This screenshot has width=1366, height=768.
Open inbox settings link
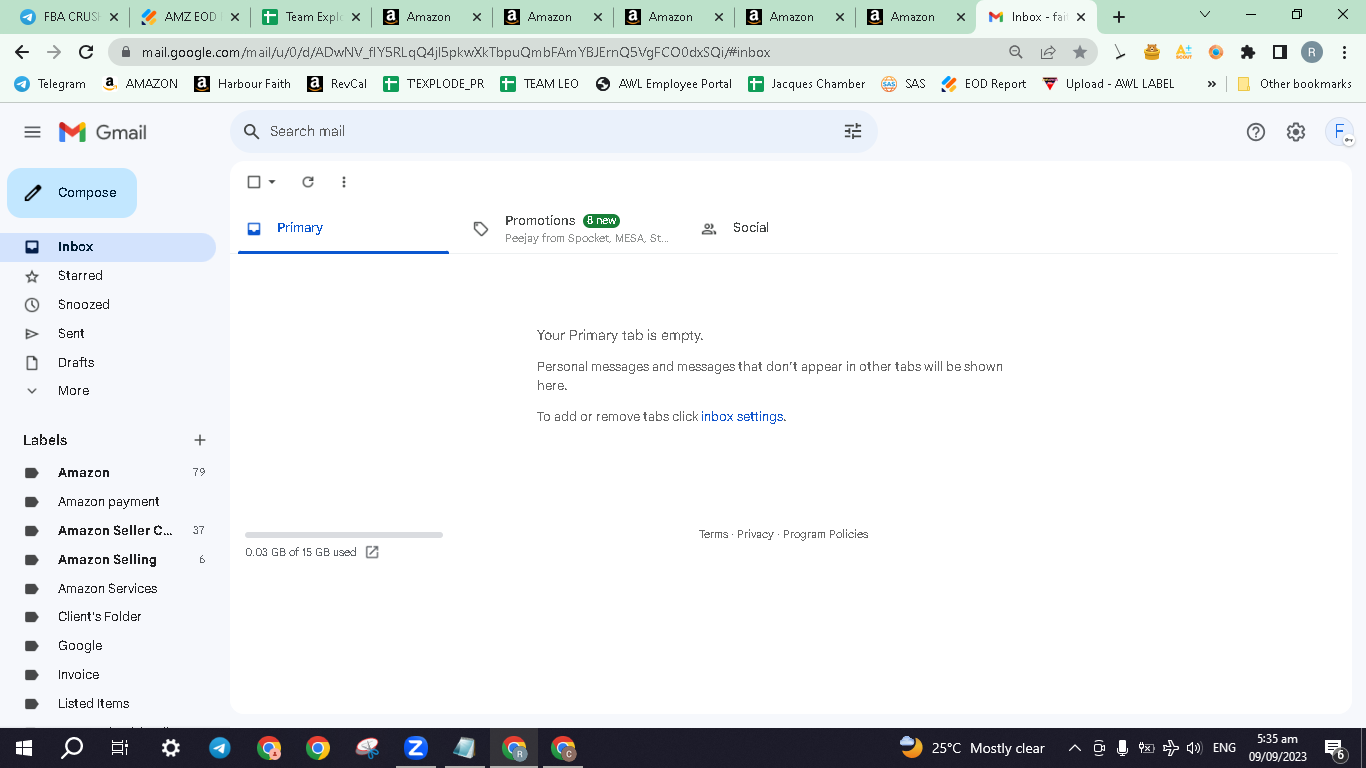point(742,417)
